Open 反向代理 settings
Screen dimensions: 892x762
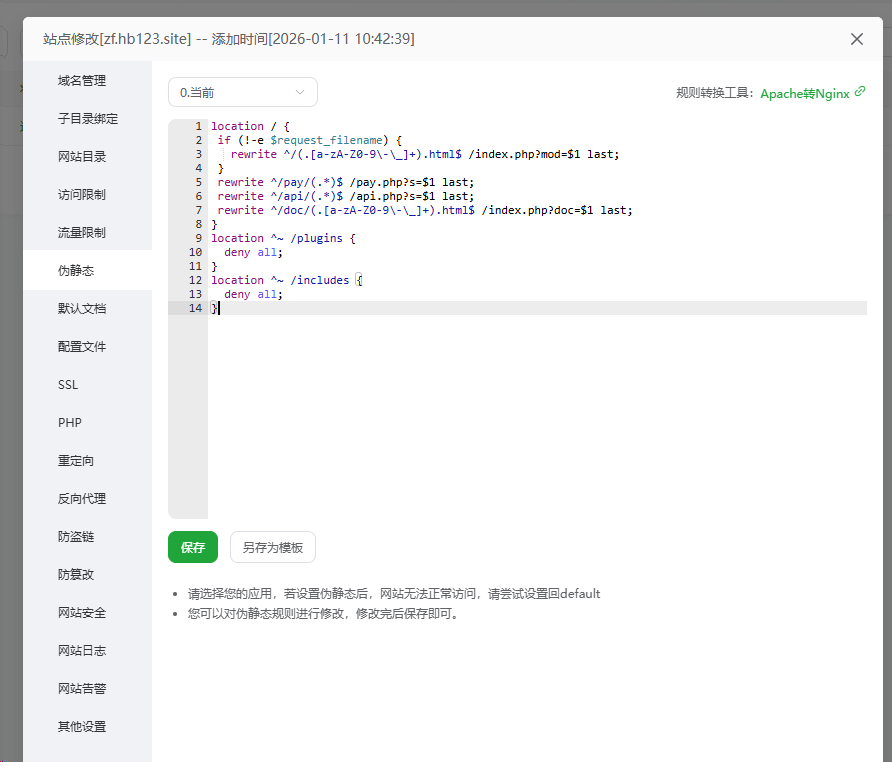click(x=82, y=499)
